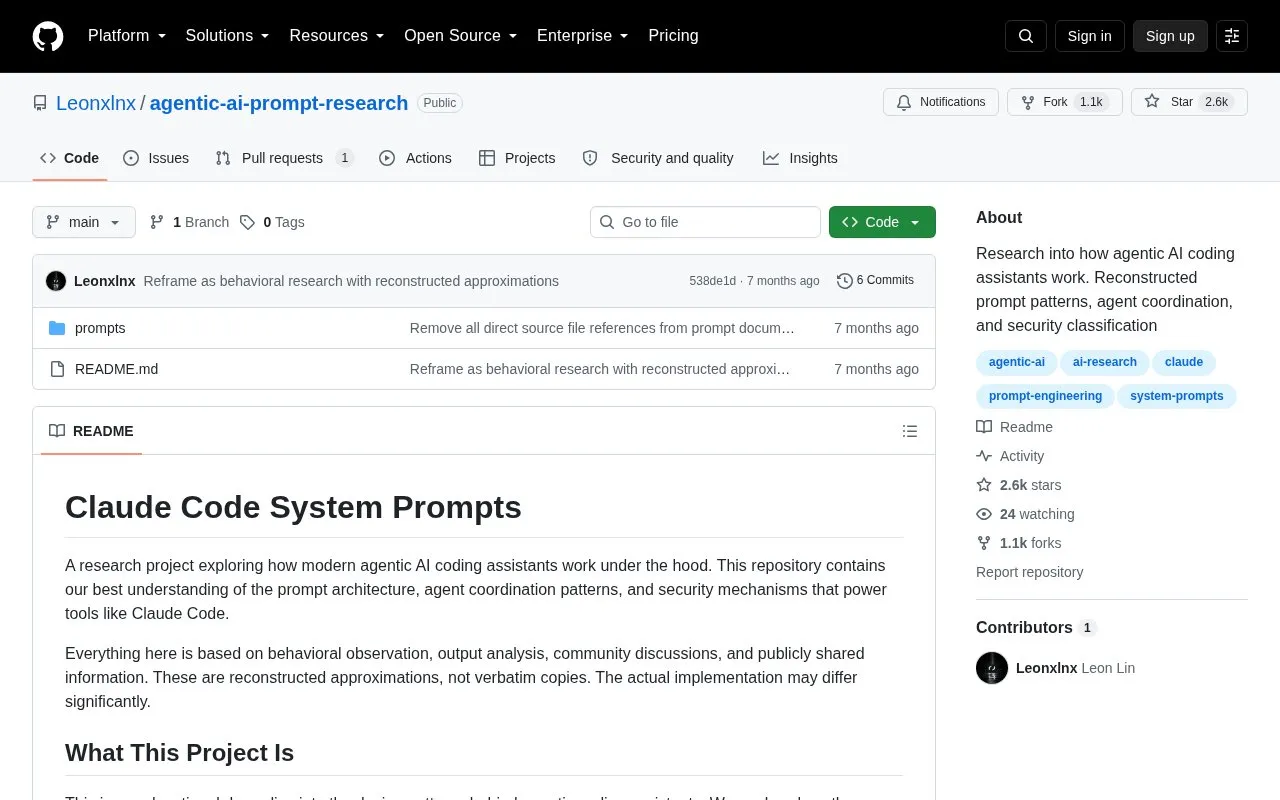1280x800 pixels.
Task: Expand the Open Source menu
Action: point(461,36)
